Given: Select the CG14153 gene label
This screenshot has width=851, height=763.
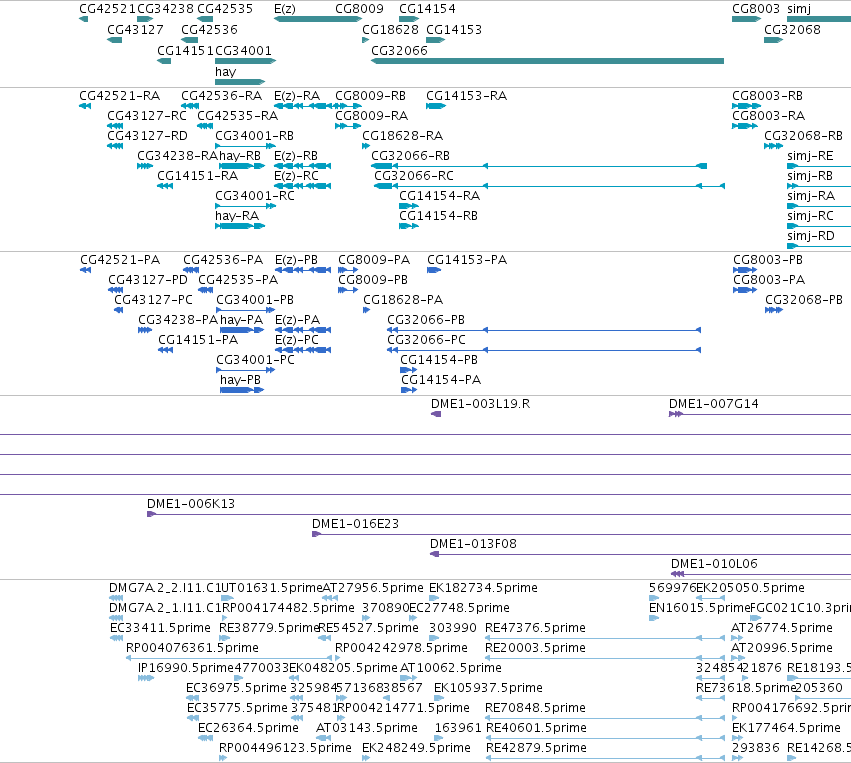Looking at the screenshot, I should coord(454,29).
